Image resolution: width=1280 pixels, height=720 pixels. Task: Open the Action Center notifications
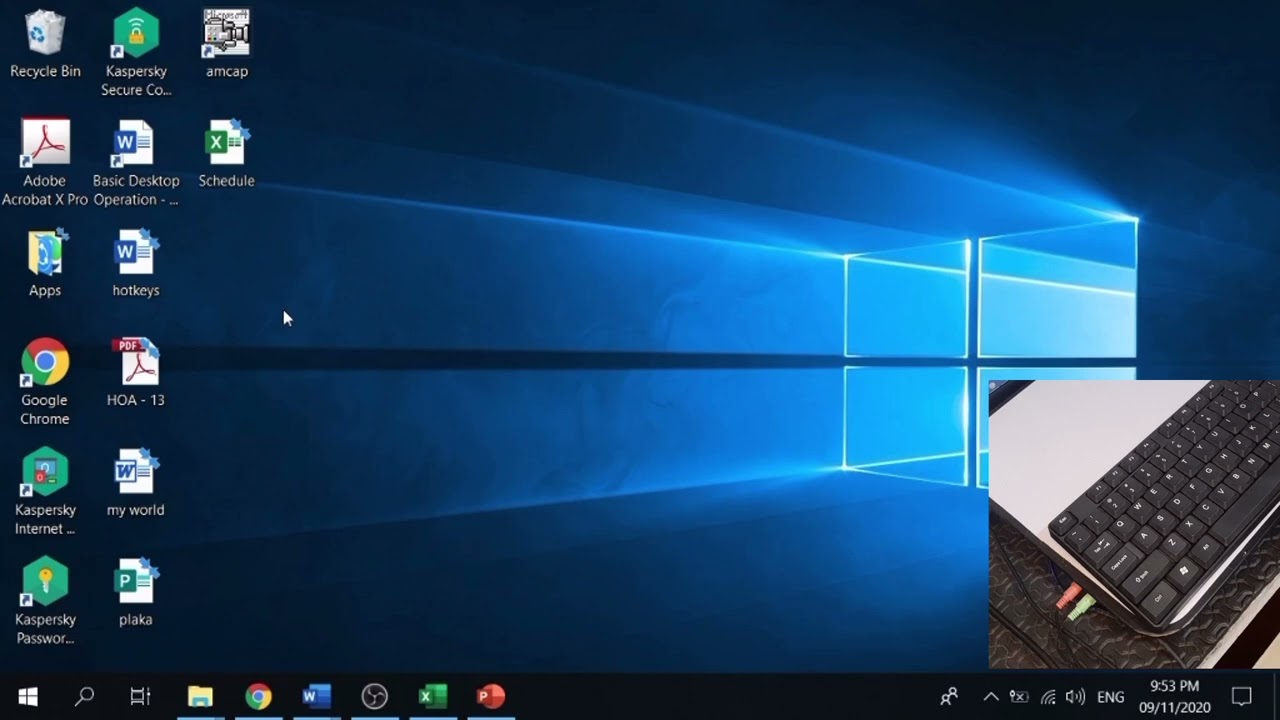(1241, 696)
